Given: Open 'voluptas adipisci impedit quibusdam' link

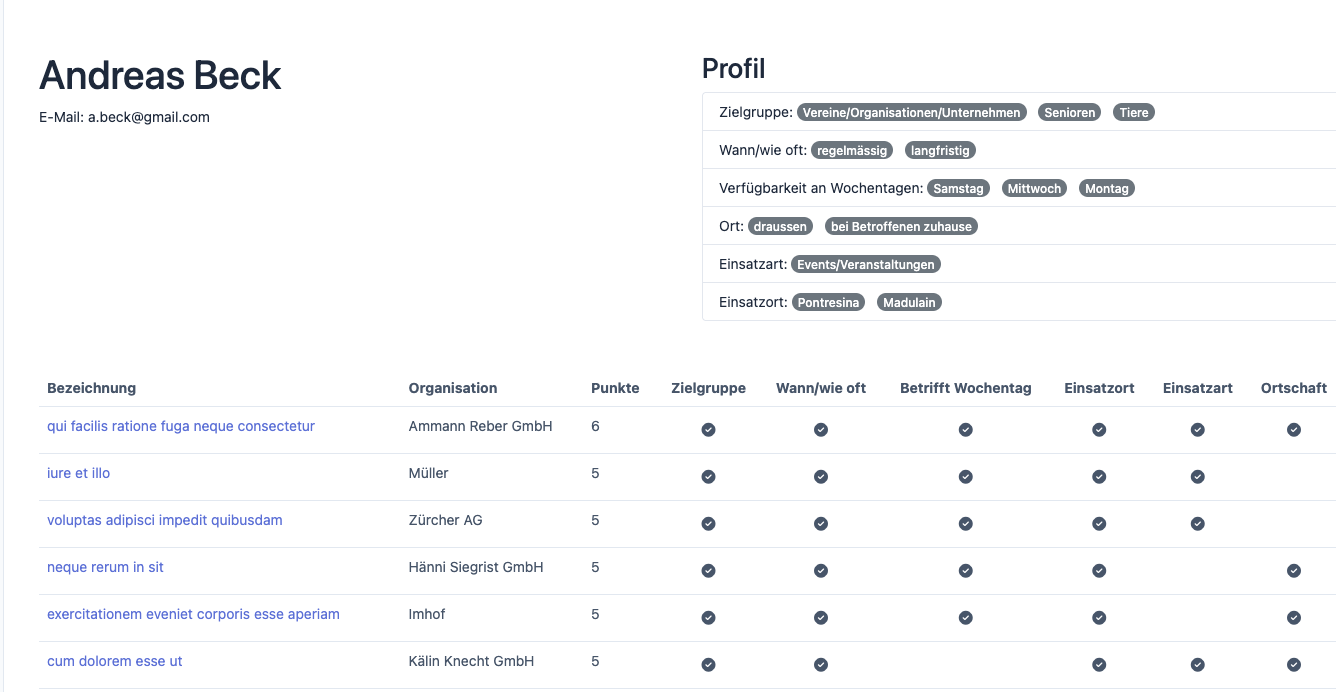Looking at the screenshot, I should click(165, 520).
